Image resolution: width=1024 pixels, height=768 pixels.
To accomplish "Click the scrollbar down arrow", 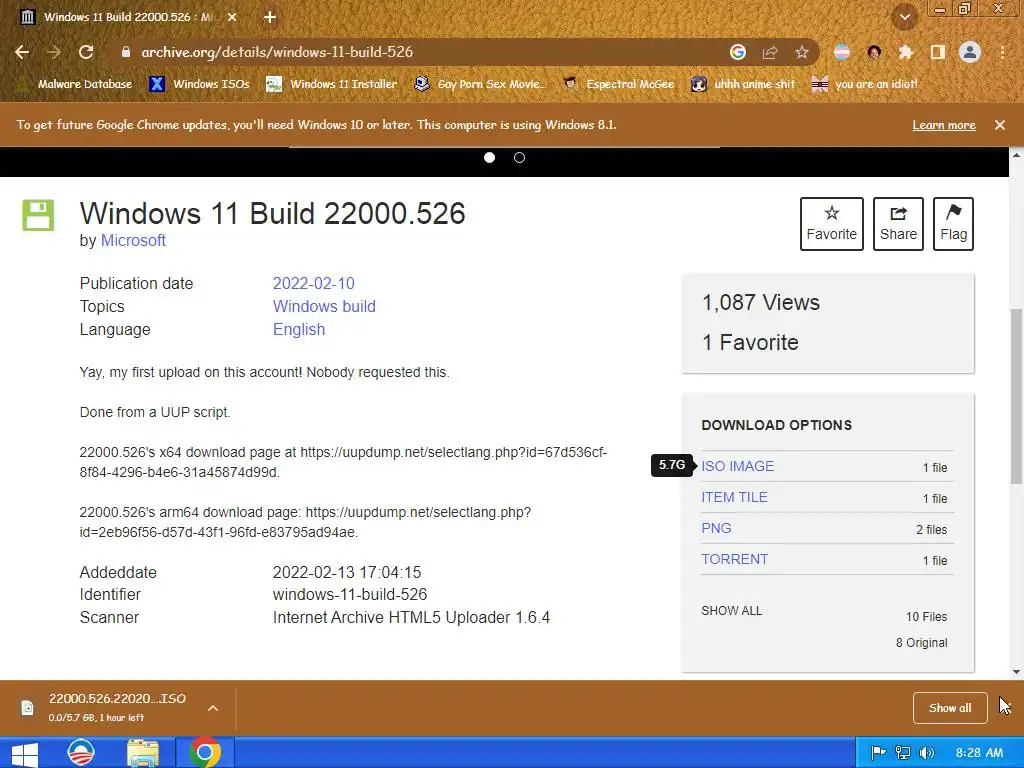I will tap(1016, 671).
